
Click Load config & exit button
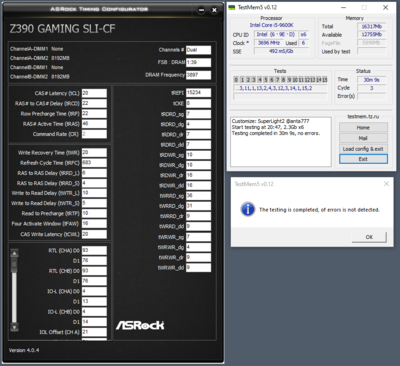[x=363, y=149]
